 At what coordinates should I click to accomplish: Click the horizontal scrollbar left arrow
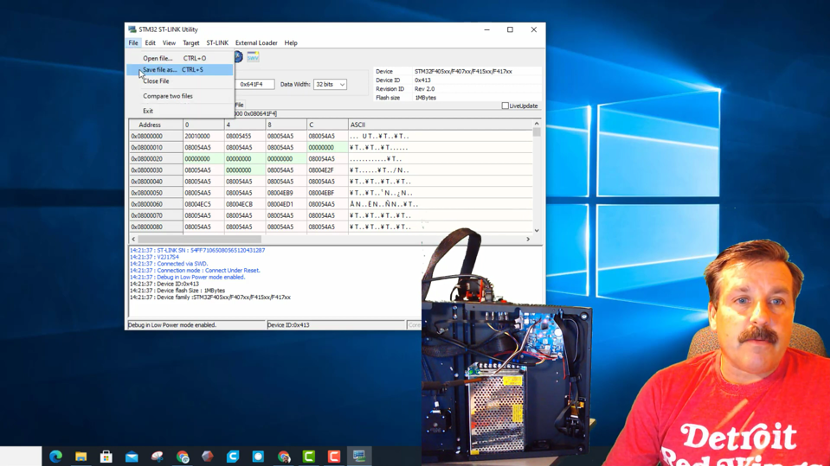click(133, 239)
